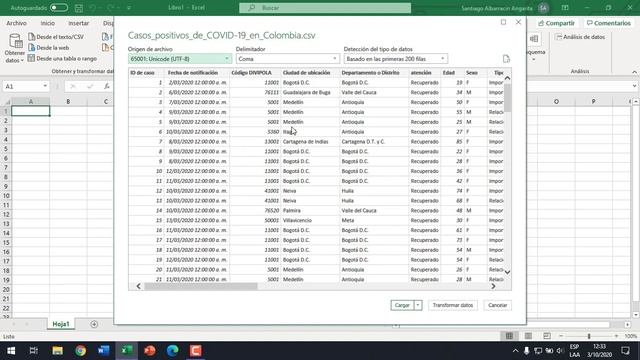Click Análisis de datos in ribbon

[x=580, y=37]
